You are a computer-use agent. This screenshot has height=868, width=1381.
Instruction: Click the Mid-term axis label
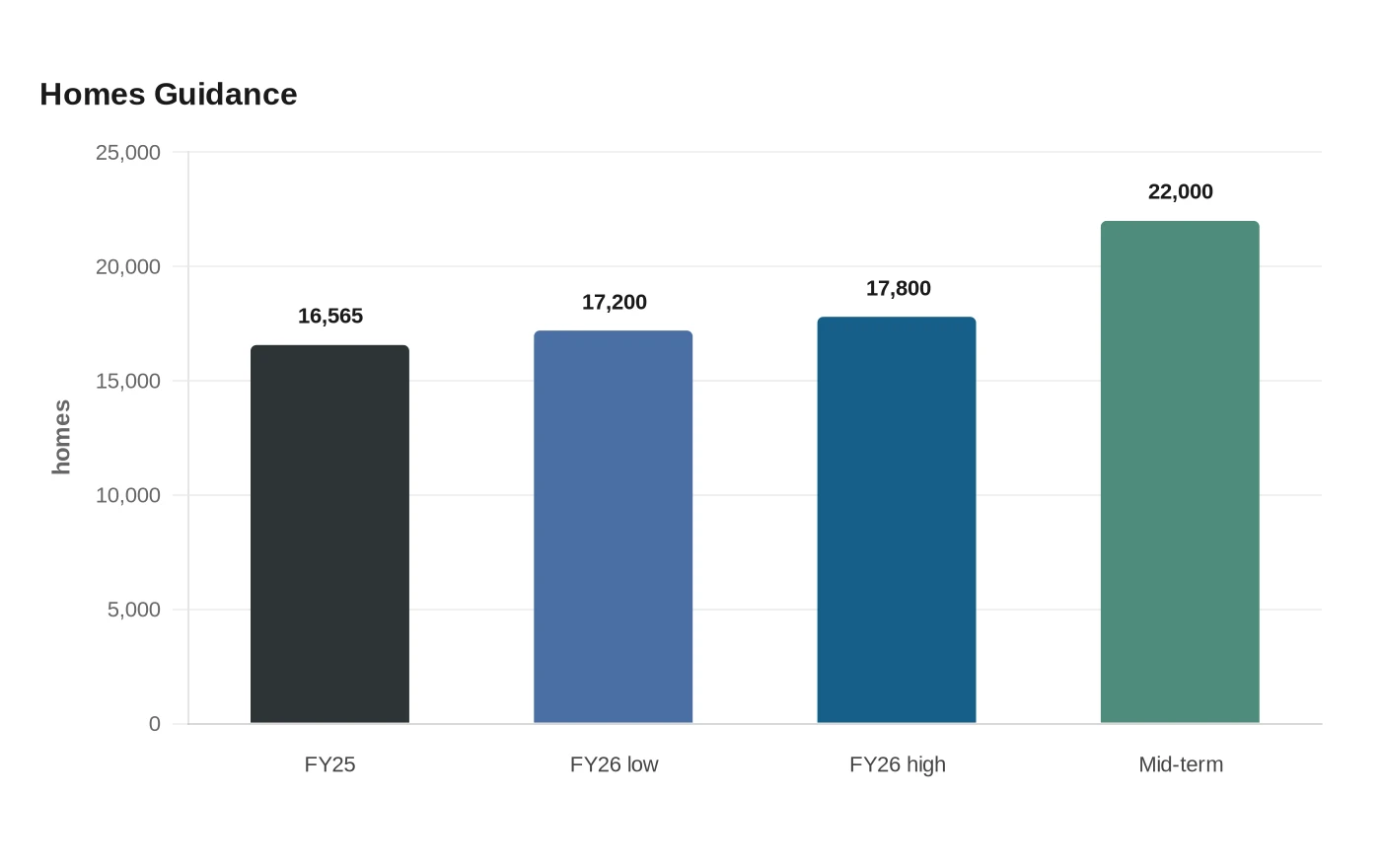tap(1181, 764)
